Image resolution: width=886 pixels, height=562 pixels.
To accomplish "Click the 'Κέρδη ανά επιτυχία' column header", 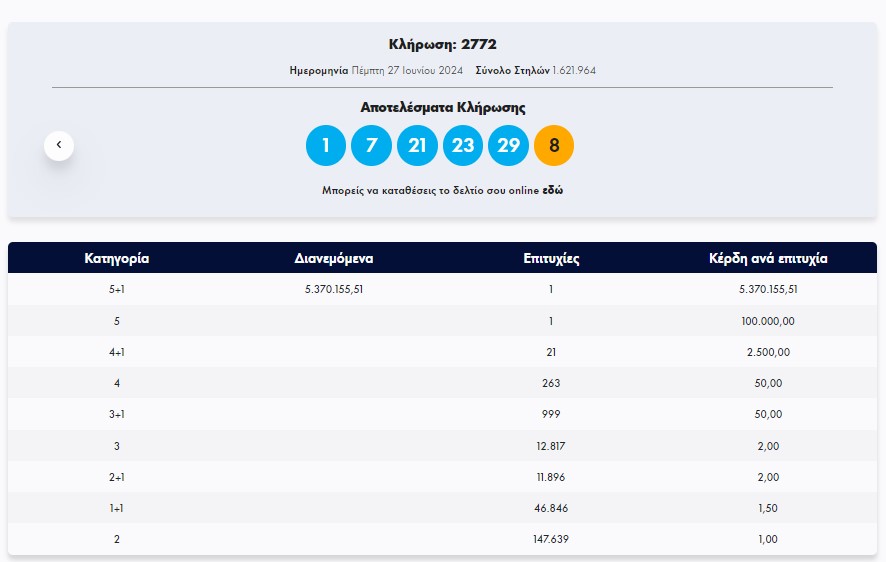I will click(768, 258).
